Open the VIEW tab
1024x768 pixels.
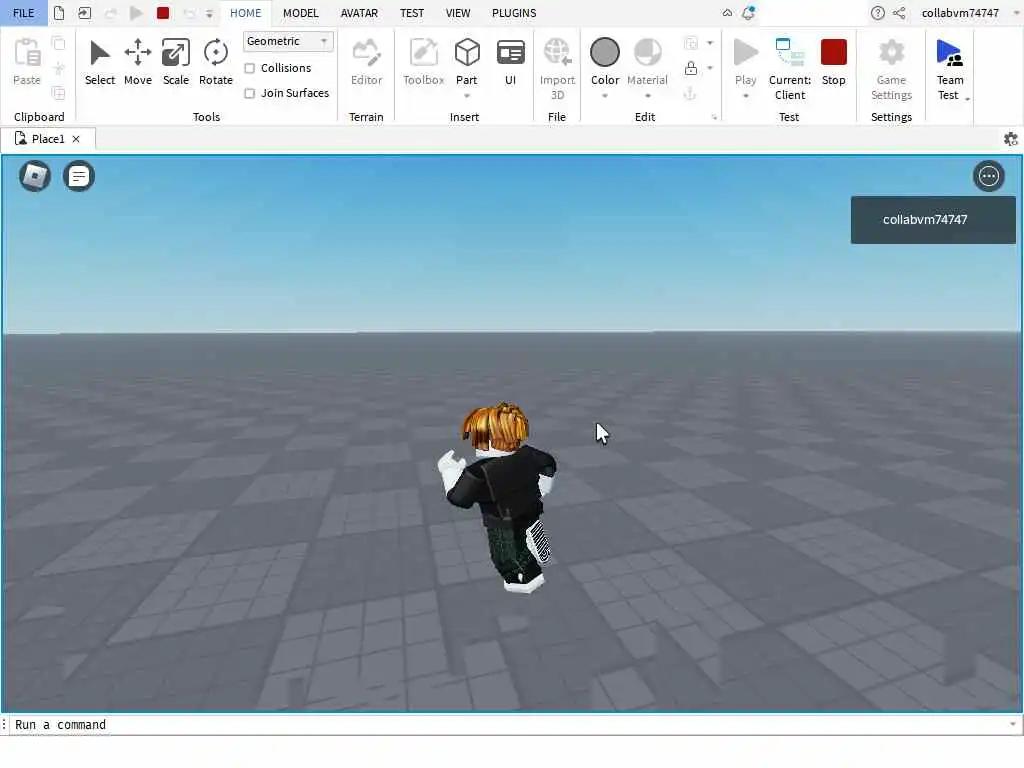[x=458, y=13]
